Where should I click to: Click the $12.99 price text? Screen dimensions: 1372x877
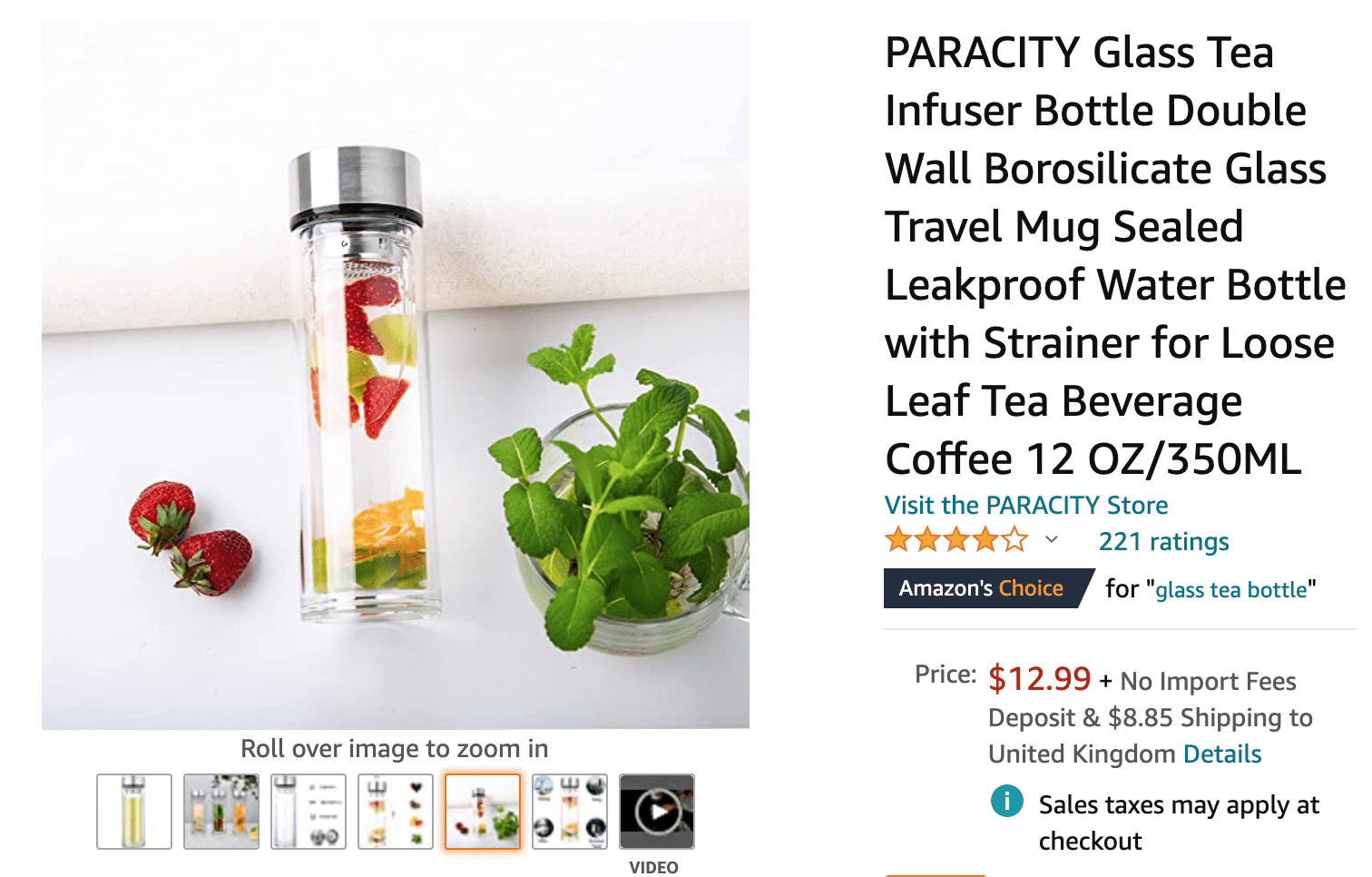pos(1039,678)
